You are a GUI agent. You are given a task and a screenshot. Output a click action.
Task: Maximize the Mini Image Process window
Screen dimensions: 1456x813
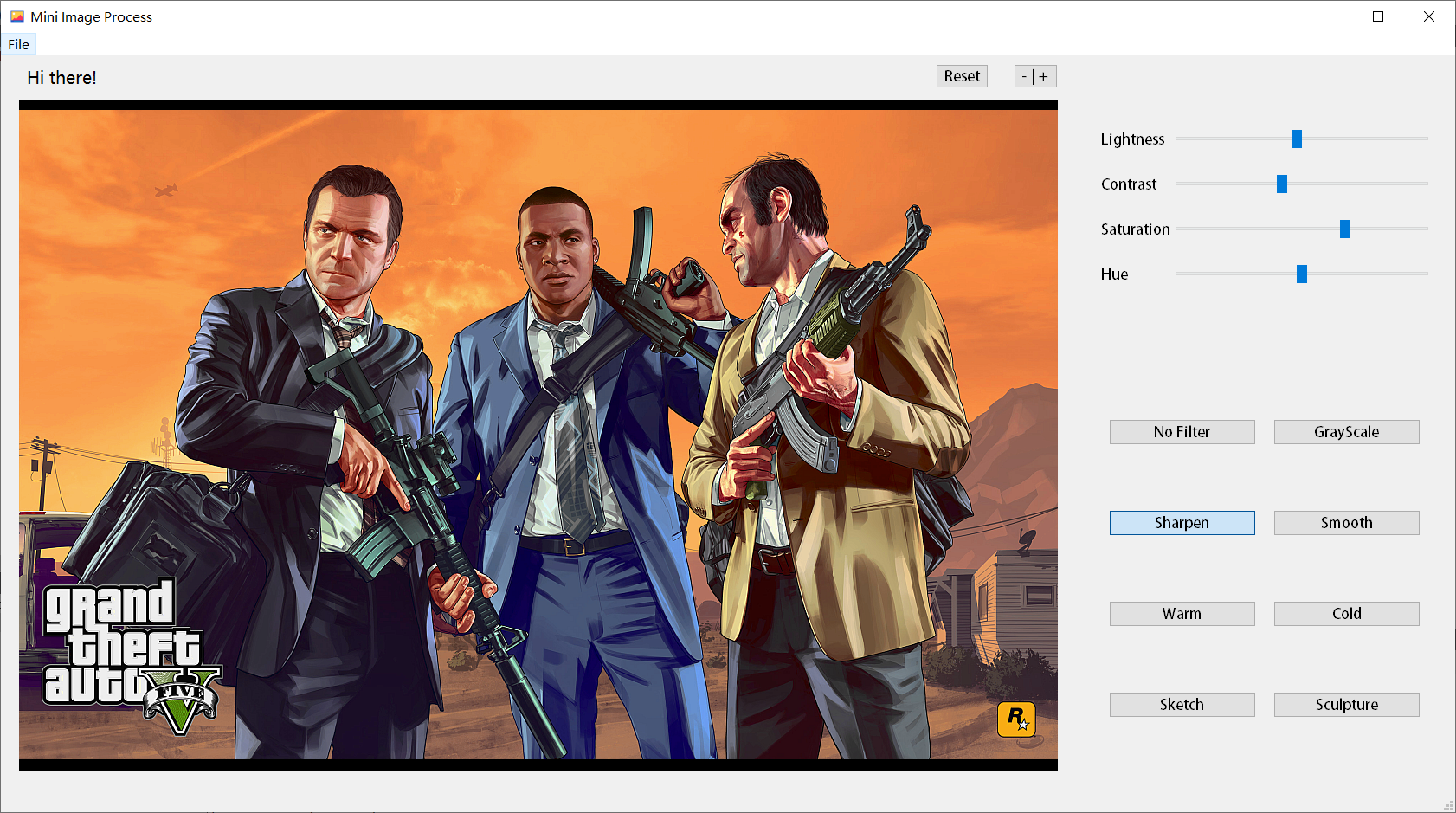[x=1378, y=16]
